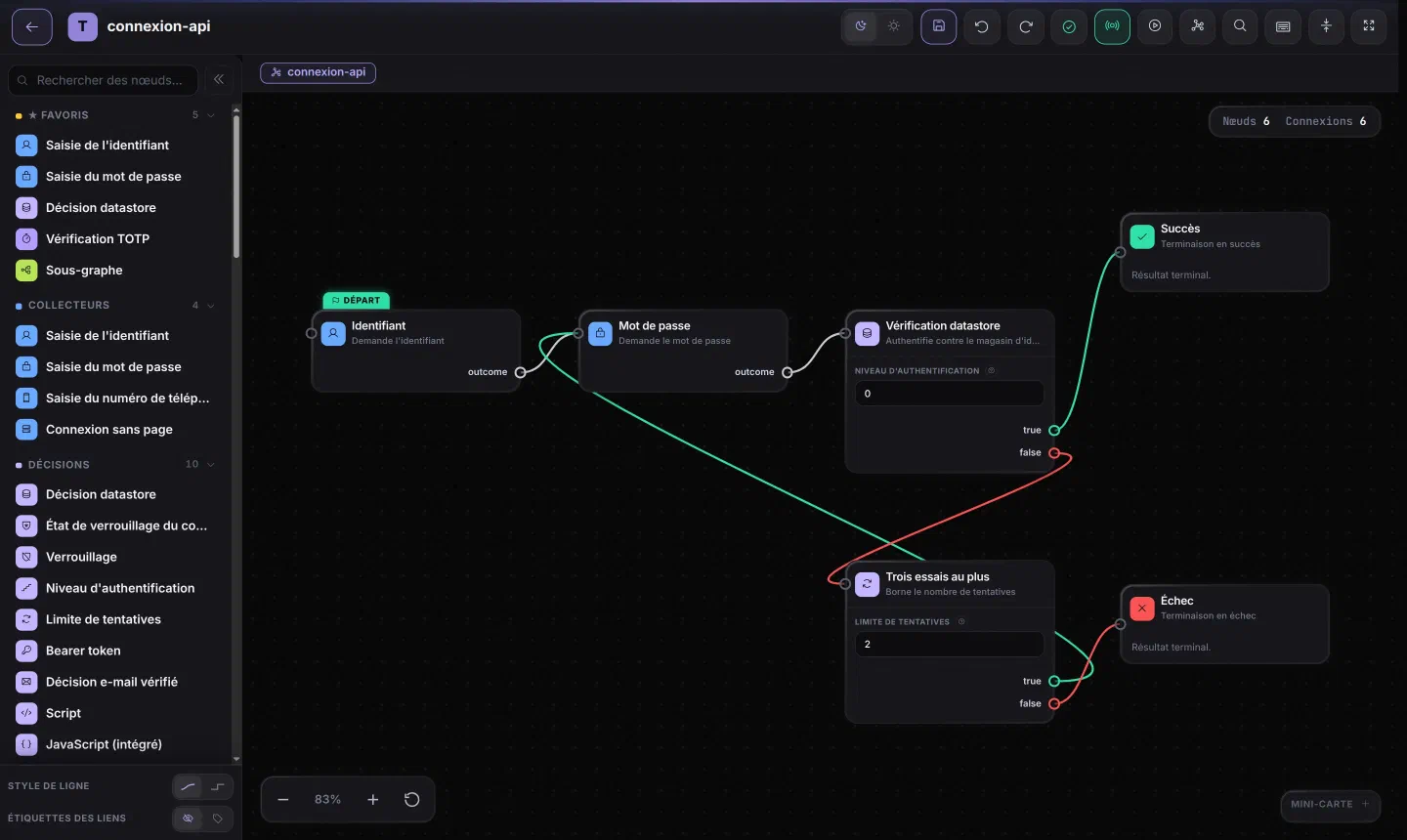Select curved line style
Screen dimensions: 1407x840
coord(188,786)
